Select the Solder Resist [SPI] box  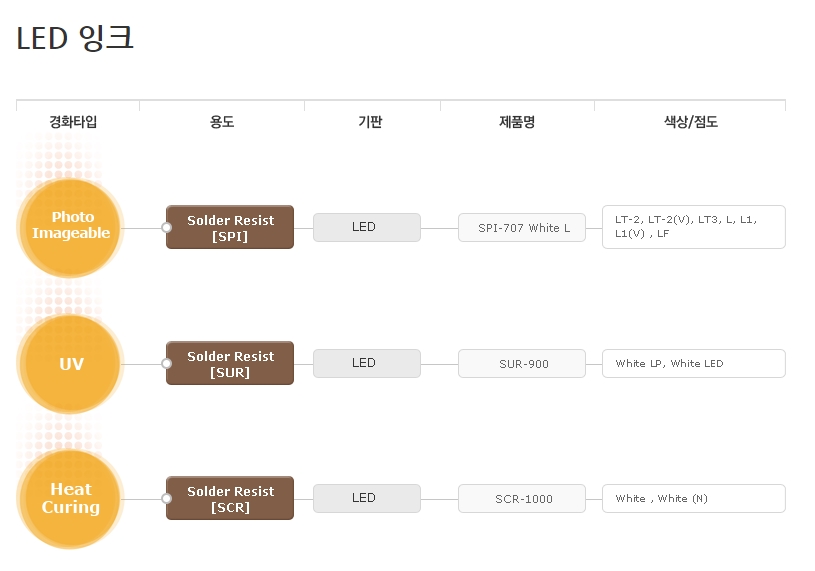[230, 227]
